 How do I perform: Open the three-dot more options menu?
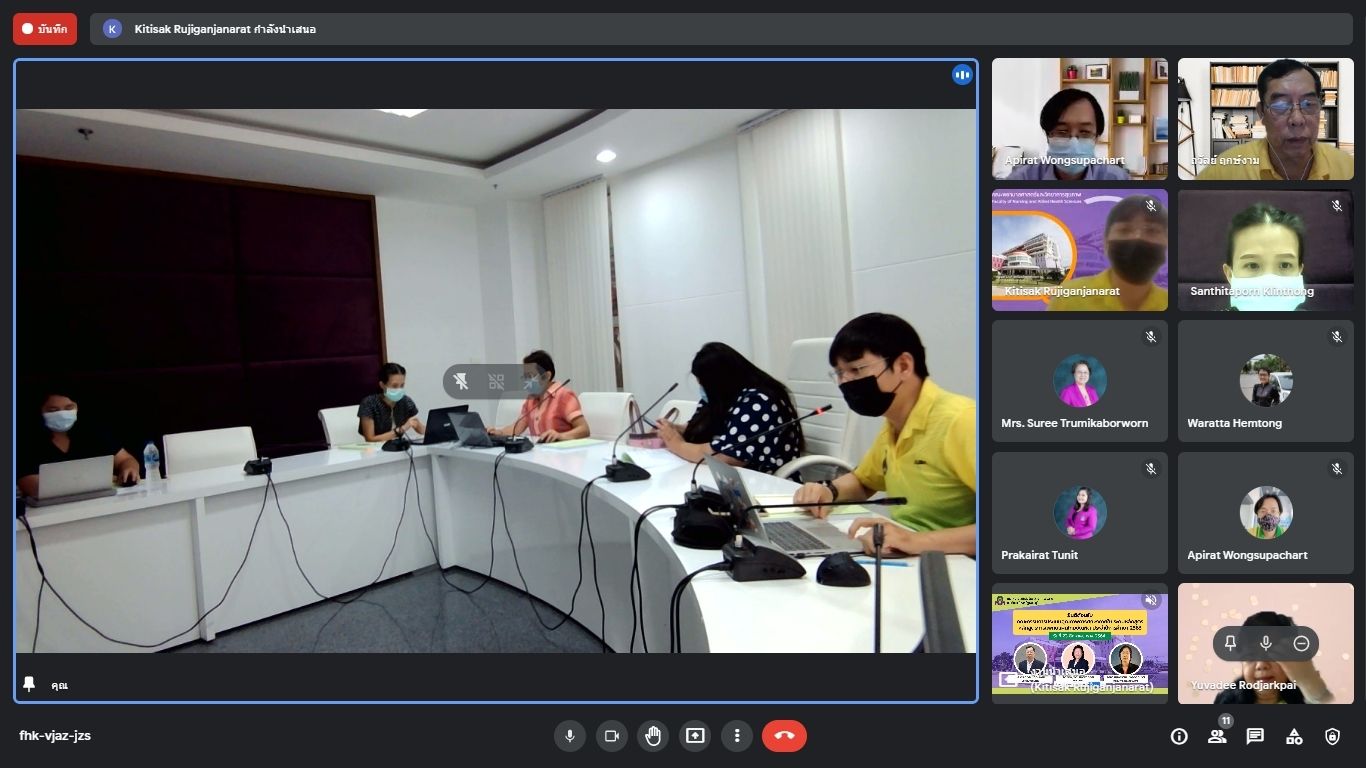click(x=737, y=736)
